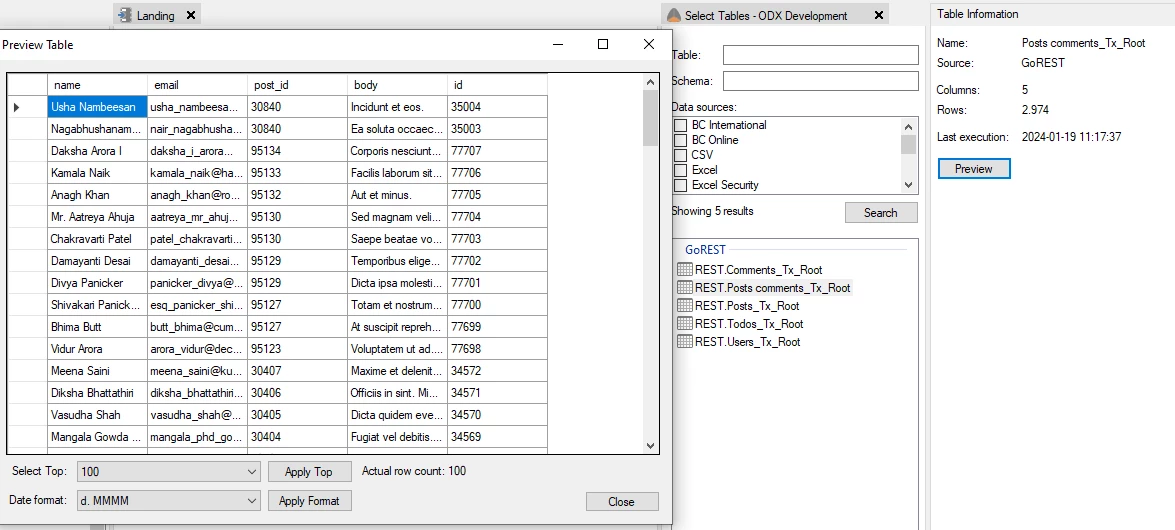1175x530 pixels.
Task: Click the current row indicator arrow
Action: pos(16,107)
